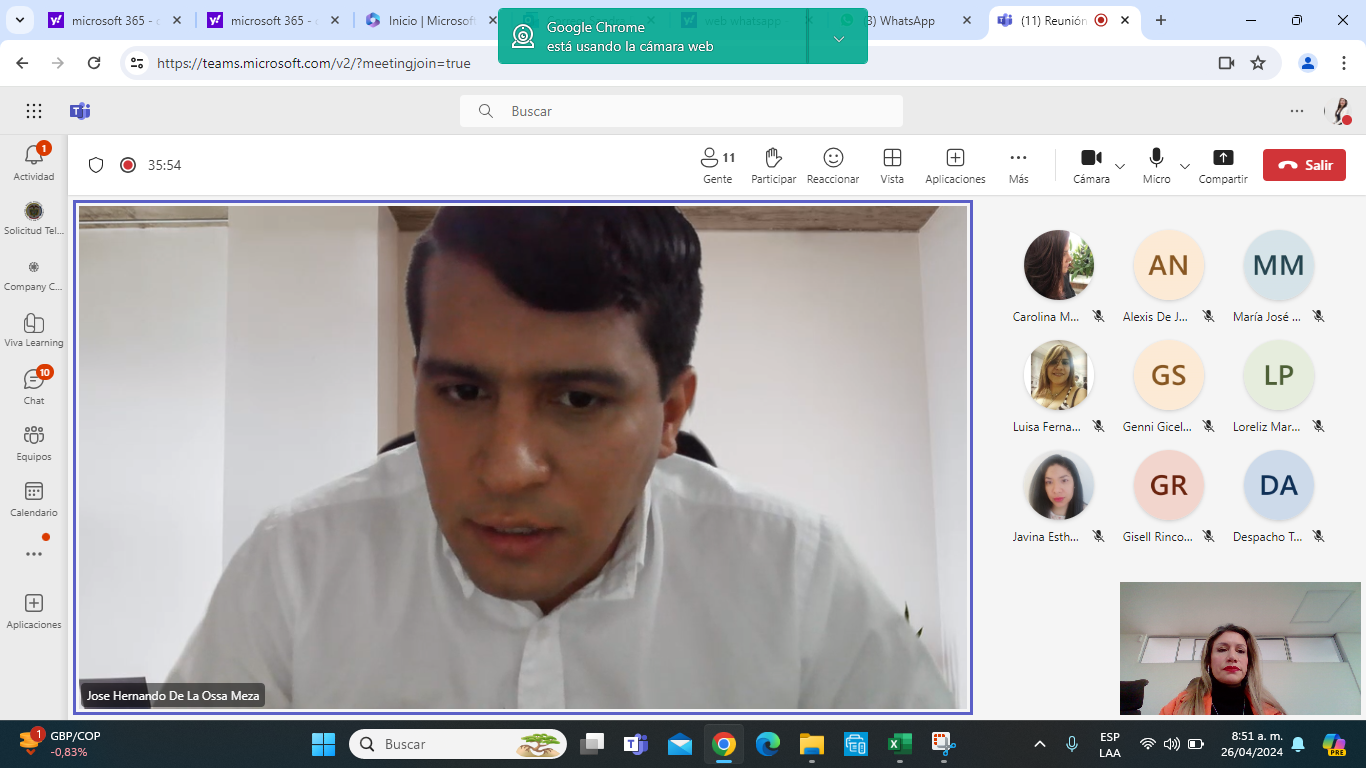Click the address bar site info icon
The width and height of the screenshot is (1366, 768).
[138, 63]
